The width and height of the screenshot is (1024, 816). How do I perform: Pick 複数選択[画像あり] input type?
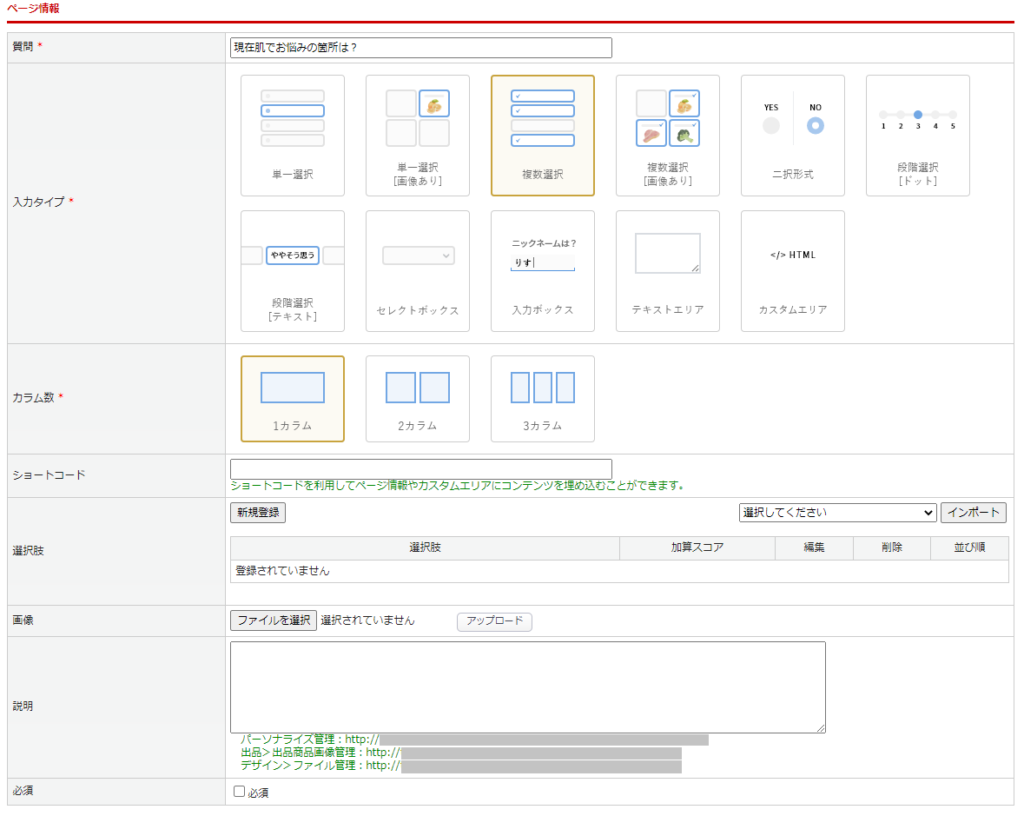point(667,135)
